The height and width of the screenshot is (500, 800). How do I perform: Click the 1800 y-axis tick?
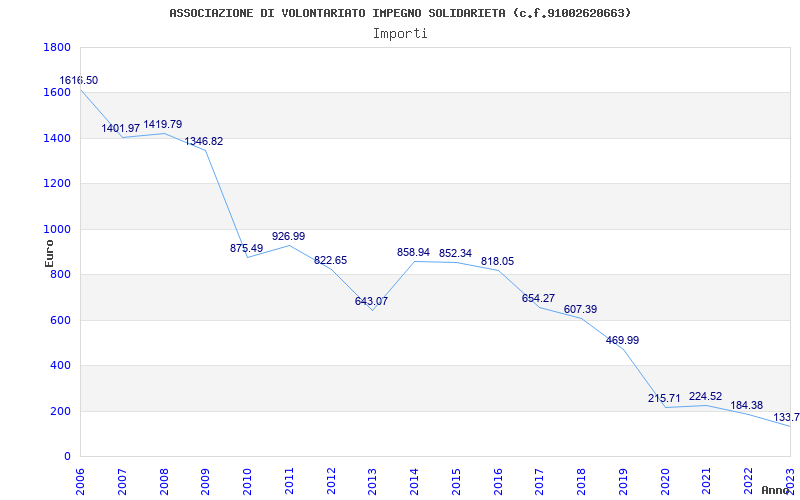(57, 47)
